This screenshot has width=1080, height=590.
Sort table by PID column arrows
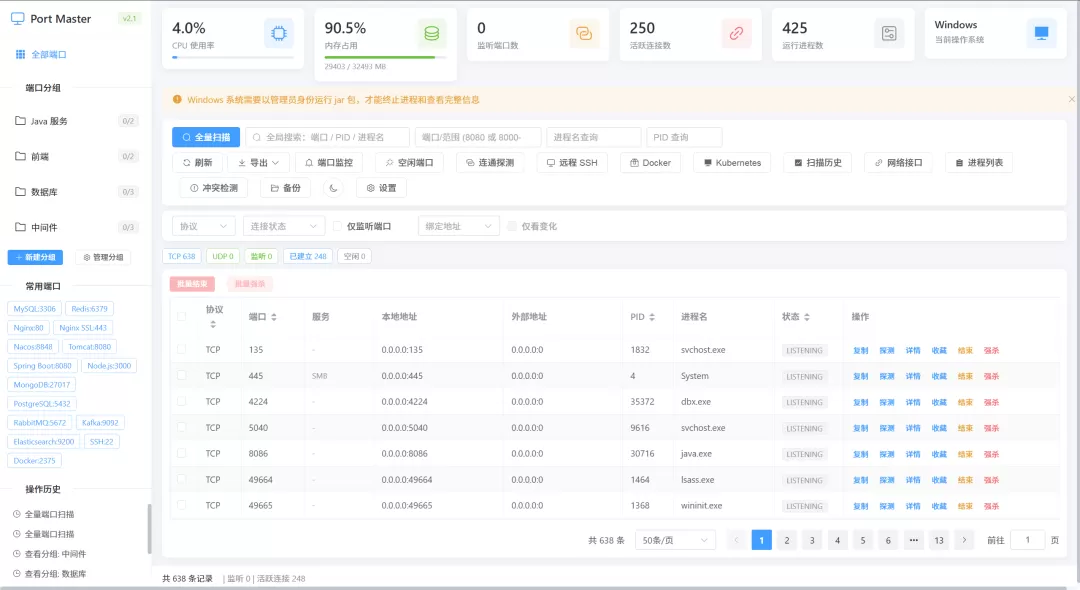coord(652,317)
